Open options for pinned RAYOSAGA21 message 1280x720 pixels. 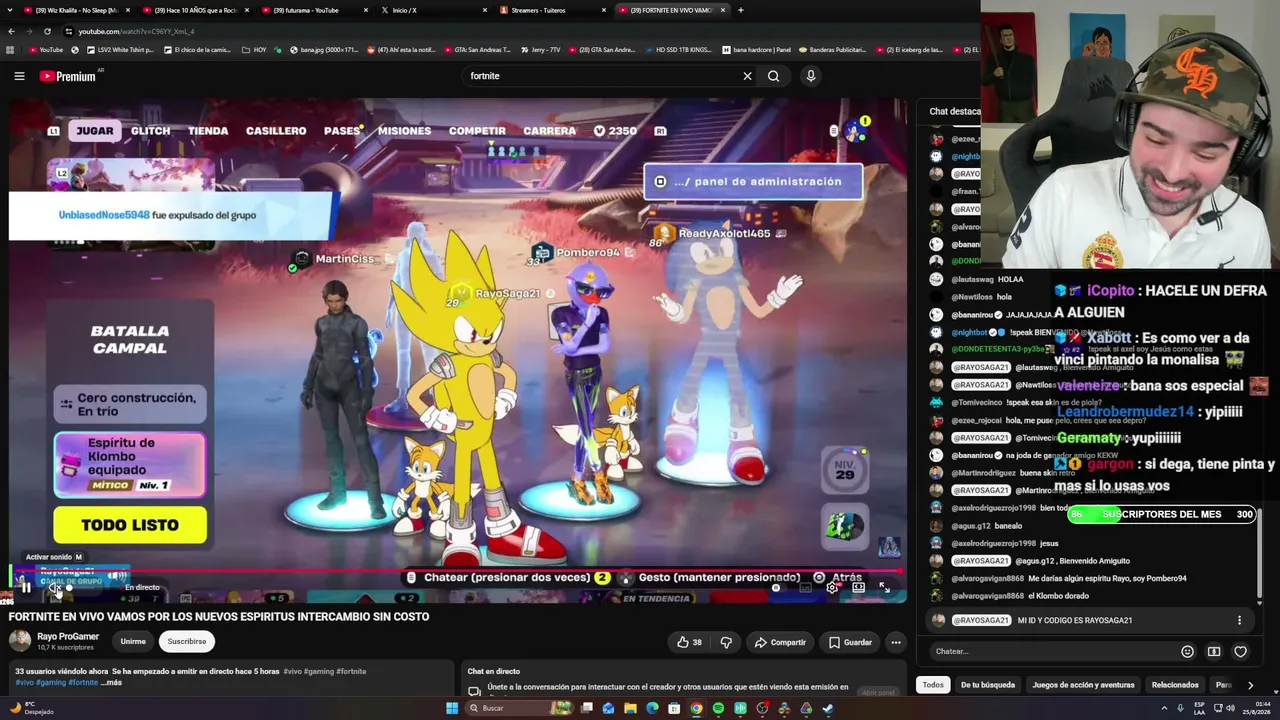tap(1239, 620)
